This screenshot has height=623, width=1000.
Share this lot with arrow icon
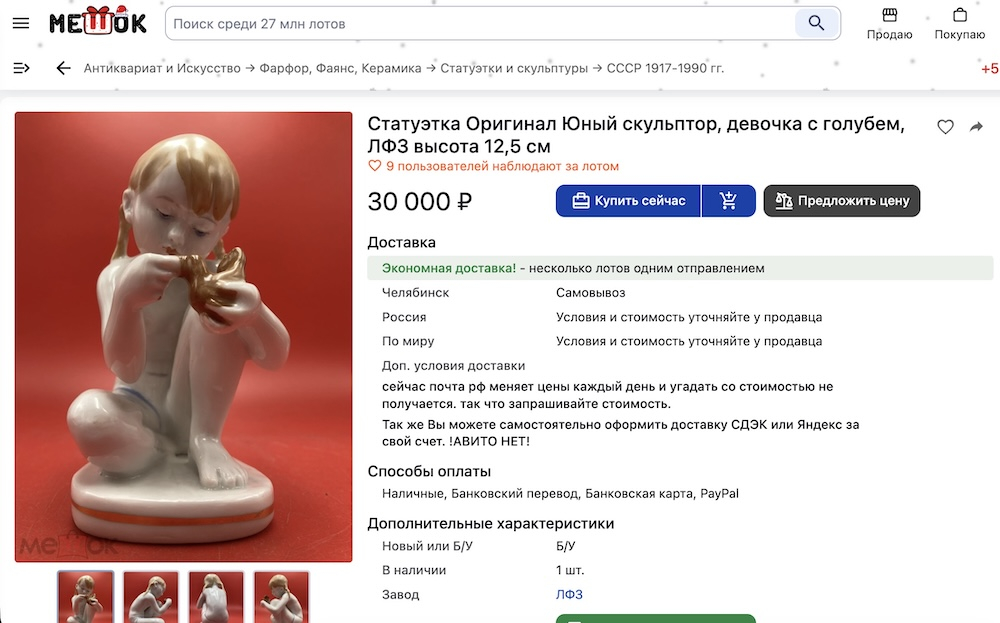tap(976, 127)
